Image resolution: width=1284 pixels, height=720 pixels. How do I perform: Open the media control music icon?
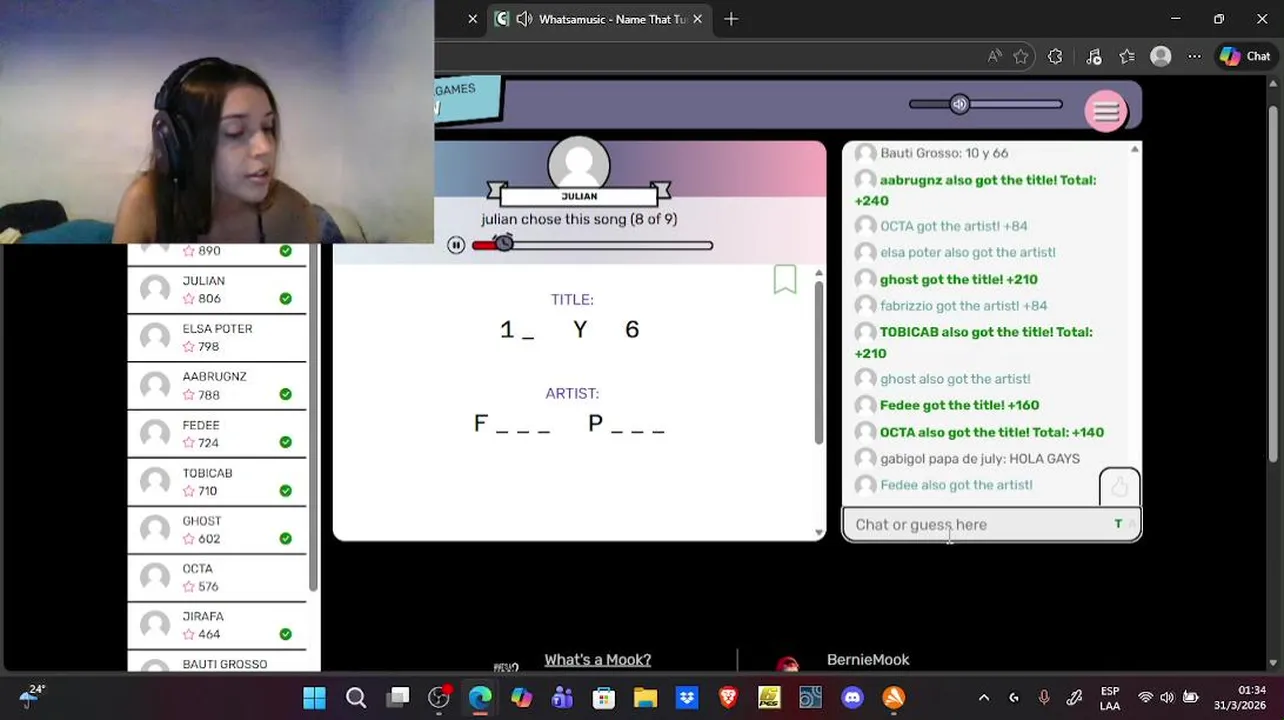(1093, 57)
